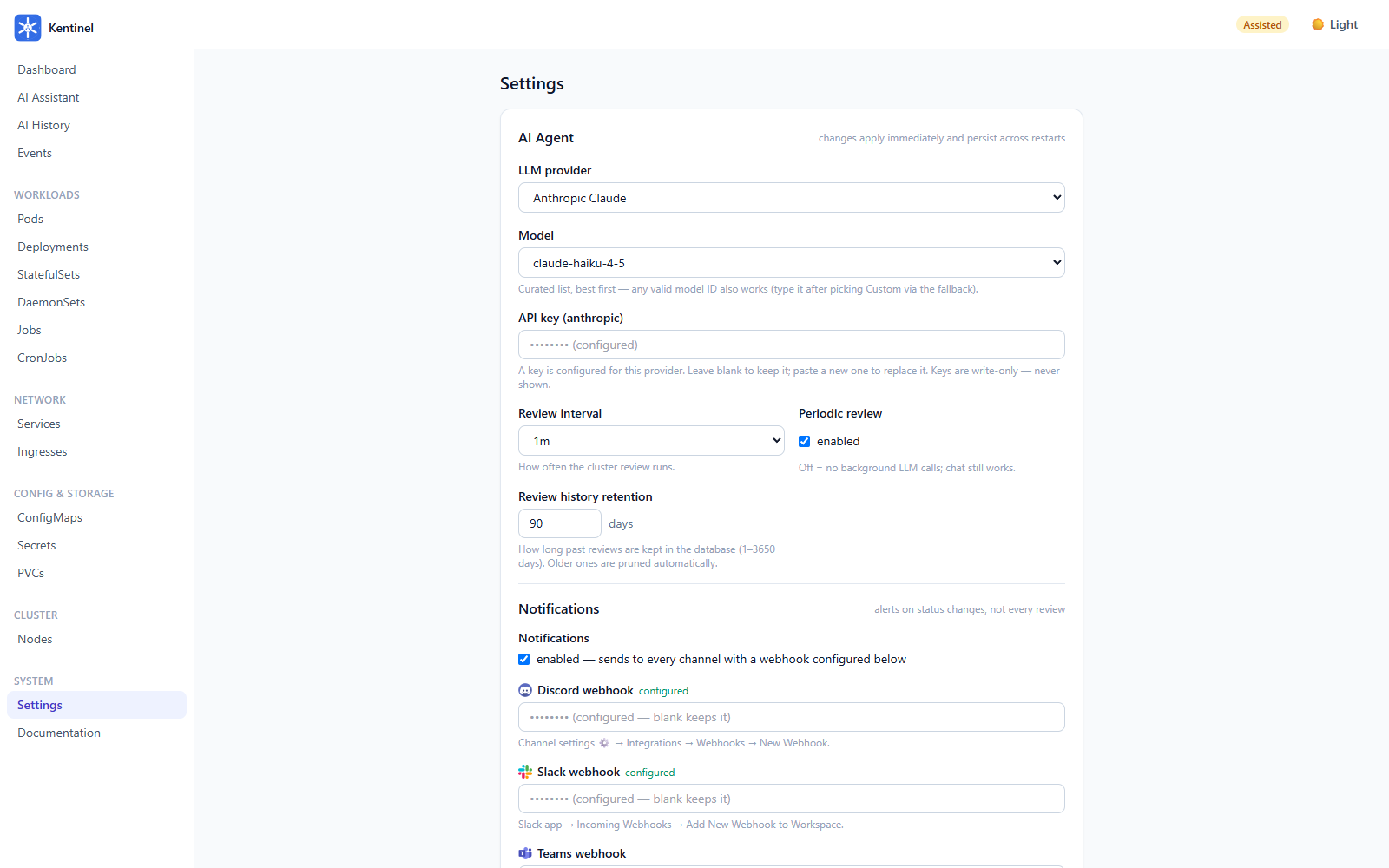Open Events in the sidebar
Viewport: 1389px width, 868px height.
[x=96, y=153]
